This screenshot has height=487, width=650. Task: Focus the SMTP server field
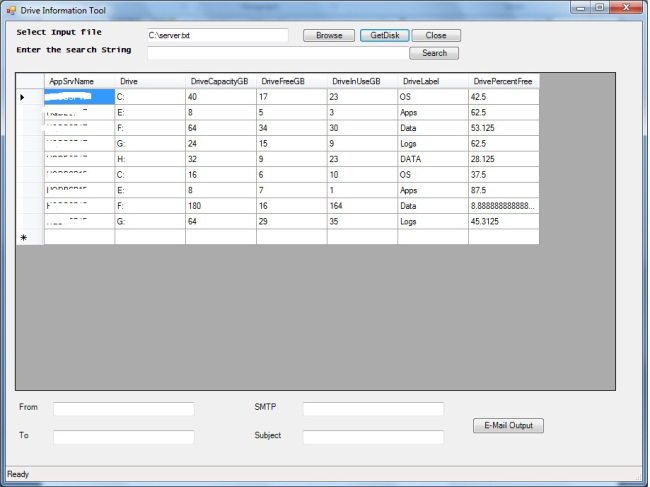[373, 409]
